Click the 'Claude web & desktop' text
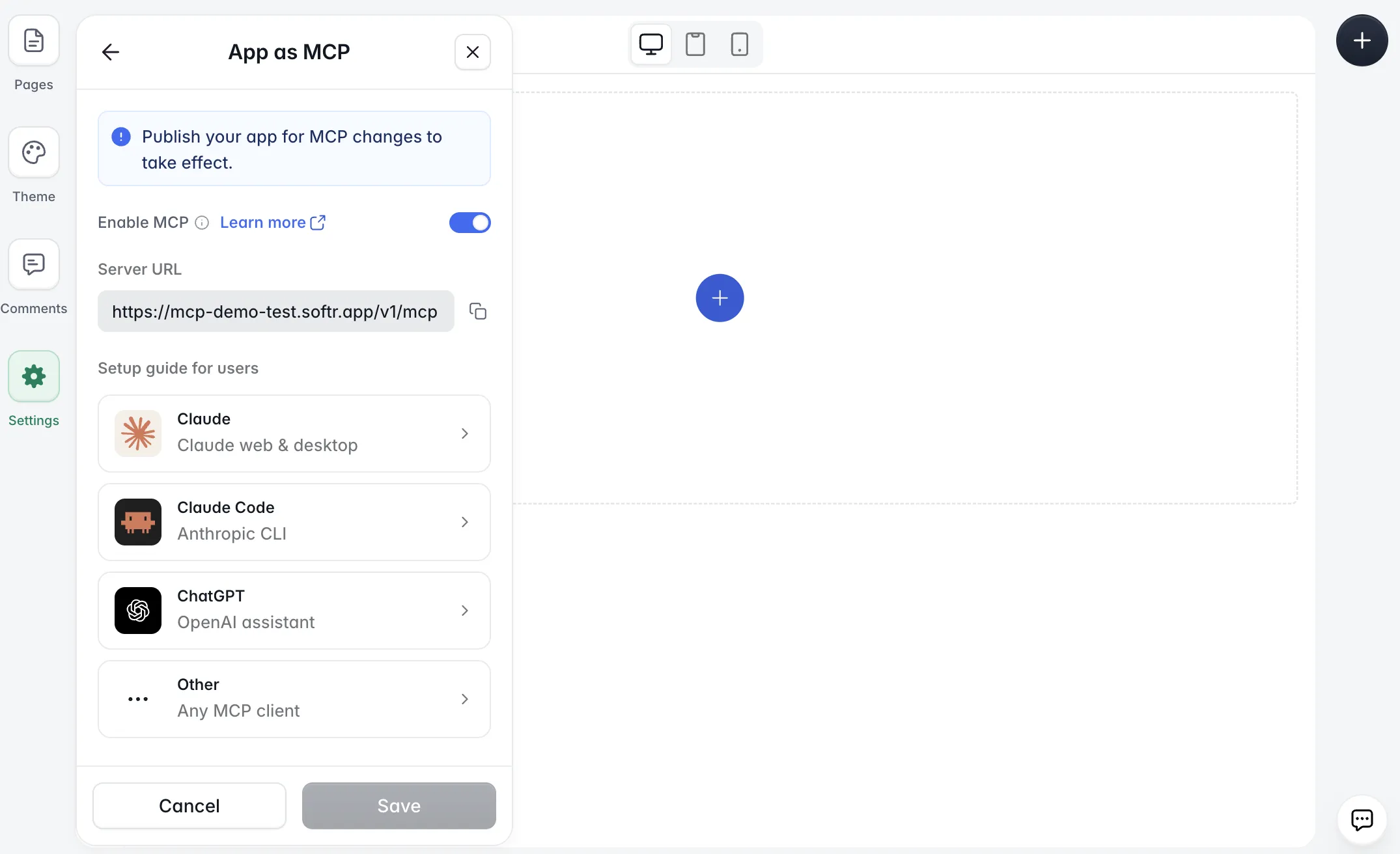The image size is (1400, 854). point(268,445)
